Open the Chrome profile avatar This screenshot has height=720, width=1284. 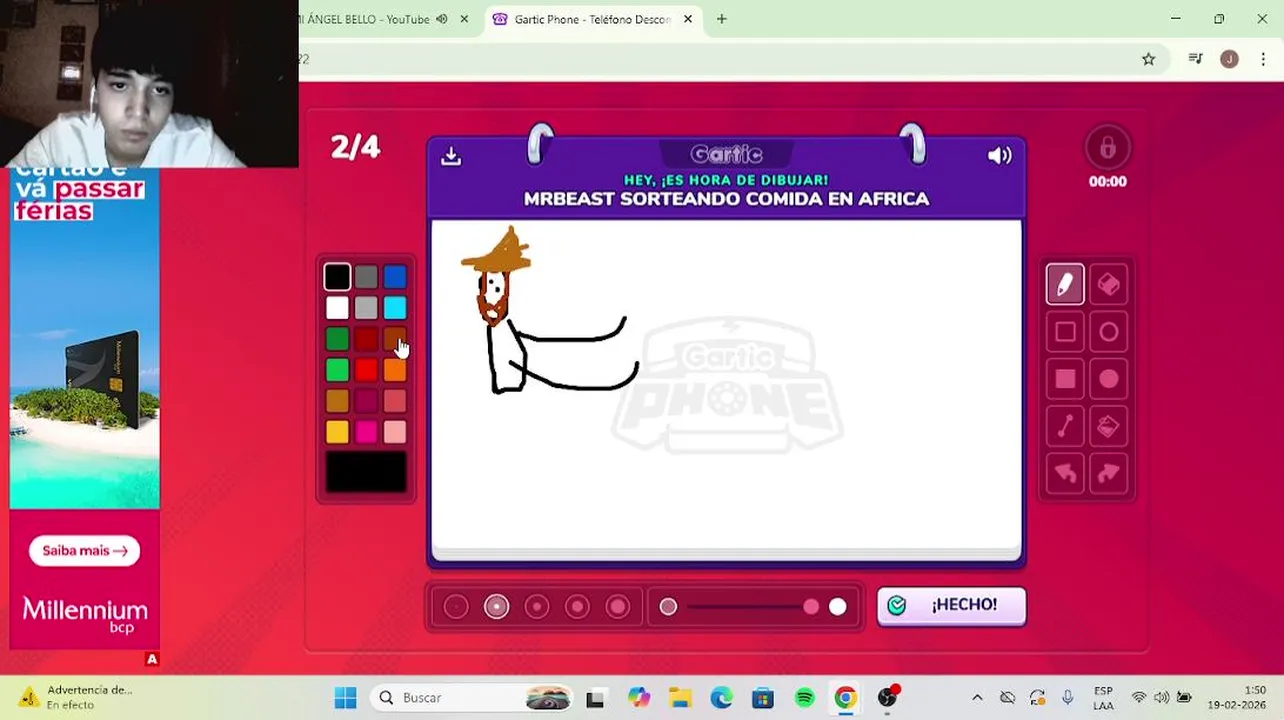[1229, 59]
